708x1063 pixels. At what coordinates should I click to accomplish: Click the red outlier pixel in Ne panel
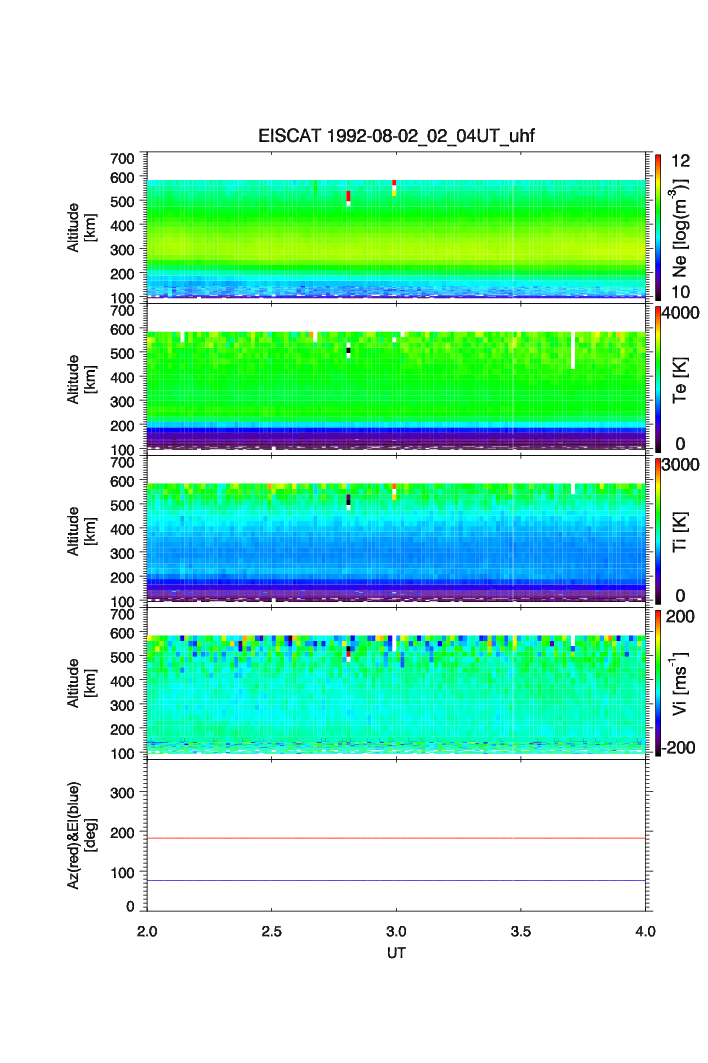pyautogui.click(x=349, y=196)
